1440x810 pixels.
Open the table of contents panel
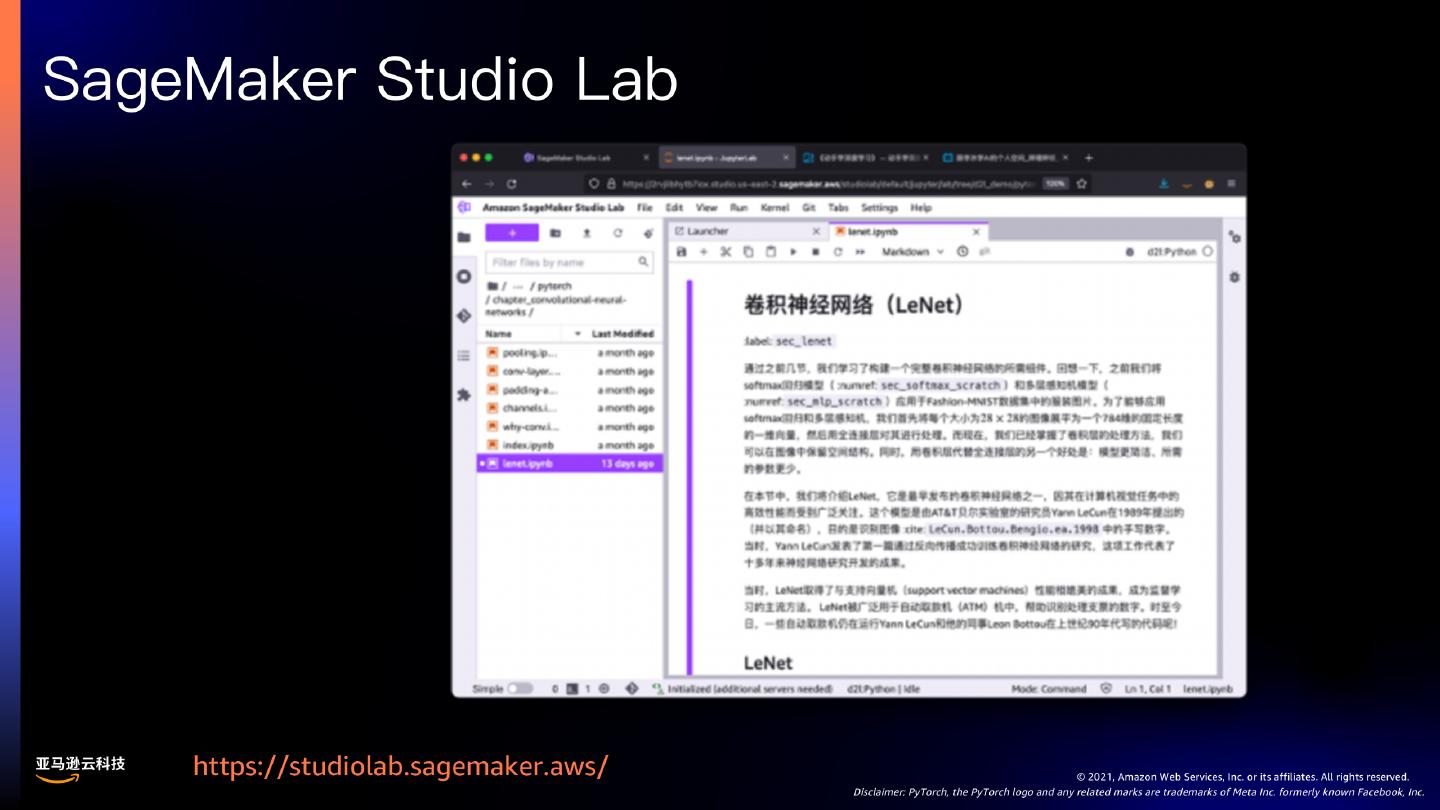pos(464,355)
